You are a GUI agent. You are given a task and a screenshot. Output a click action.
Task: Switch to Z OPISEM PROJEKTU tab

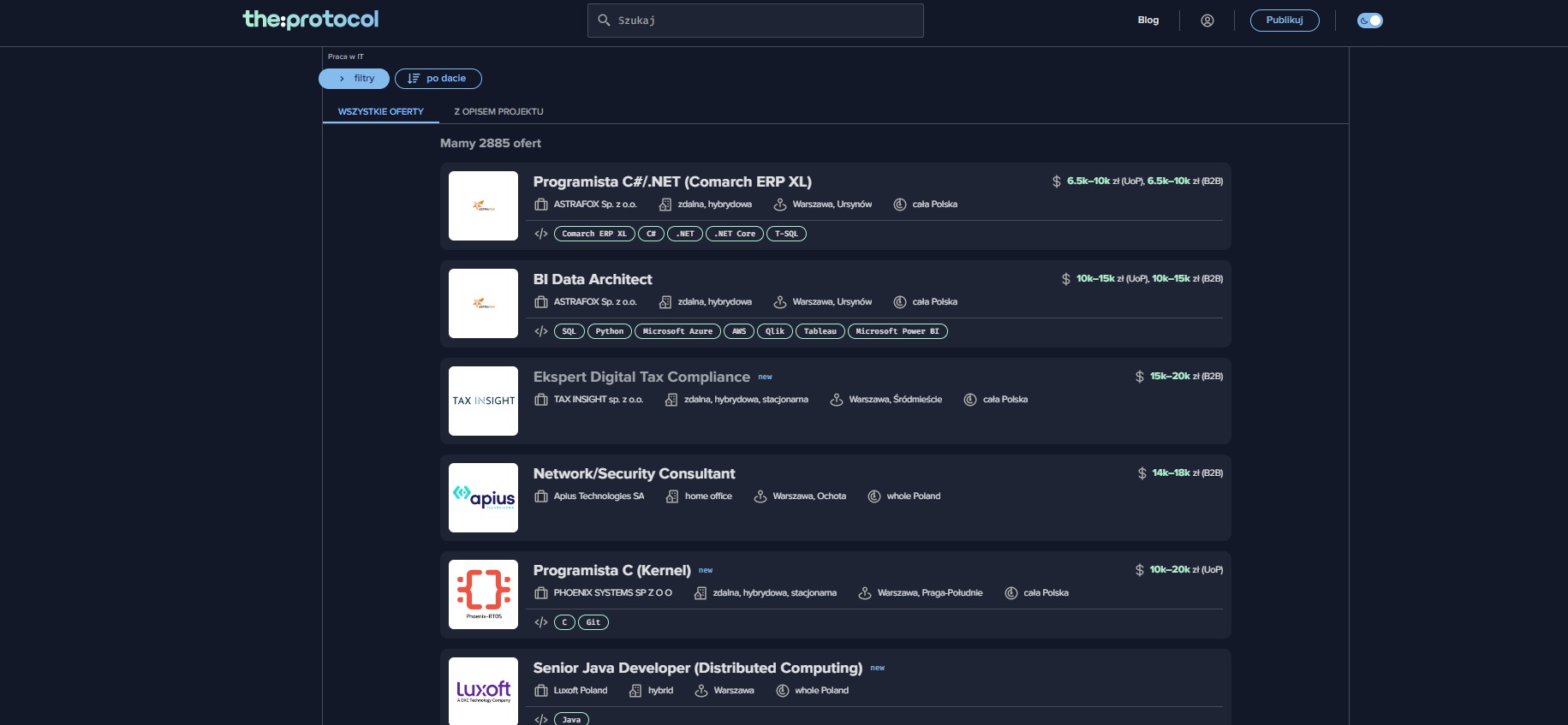coord(498,112)
